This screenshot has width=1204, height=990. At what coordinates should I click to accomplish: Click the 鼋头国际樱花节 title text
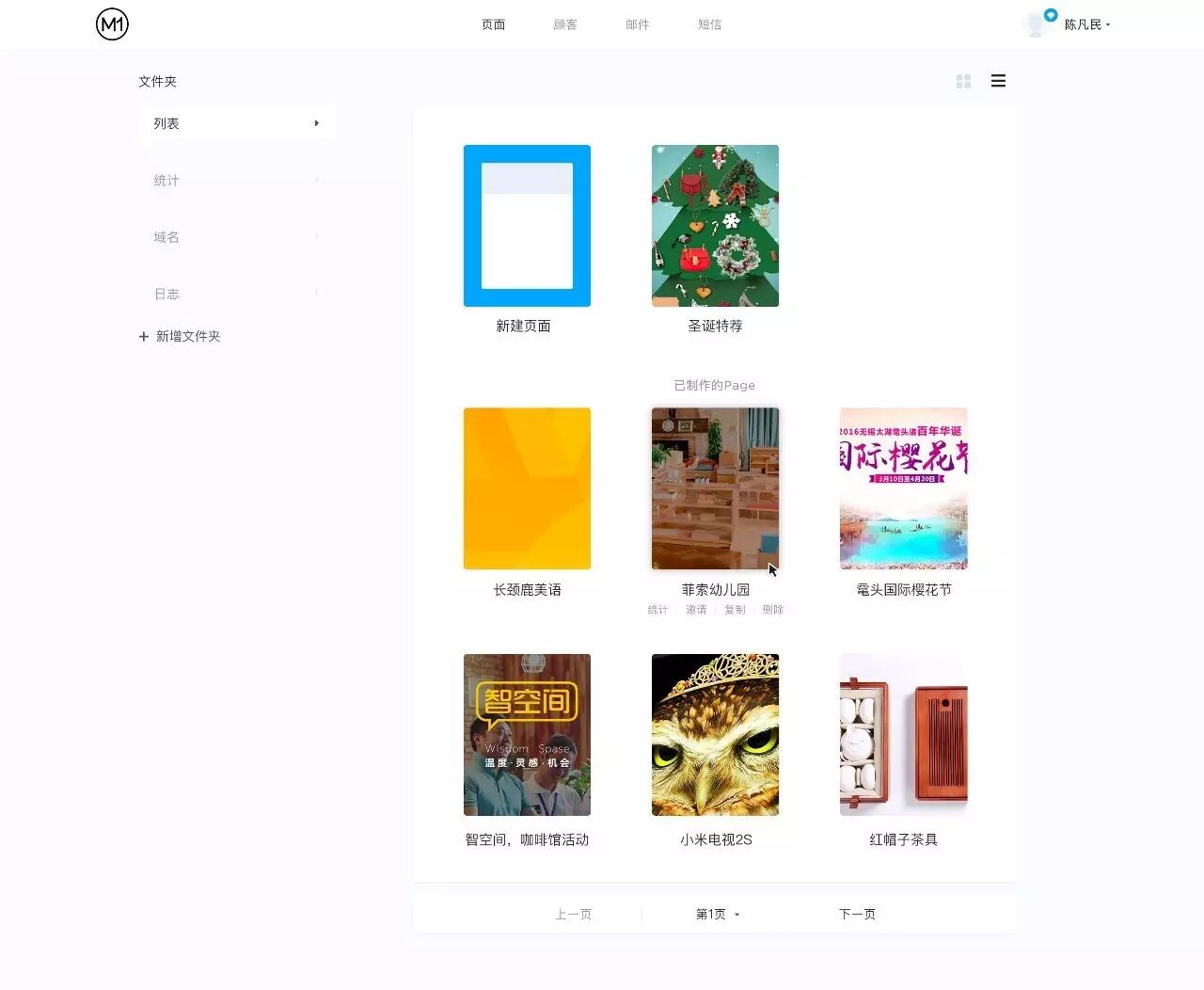(x=903, y=590)
